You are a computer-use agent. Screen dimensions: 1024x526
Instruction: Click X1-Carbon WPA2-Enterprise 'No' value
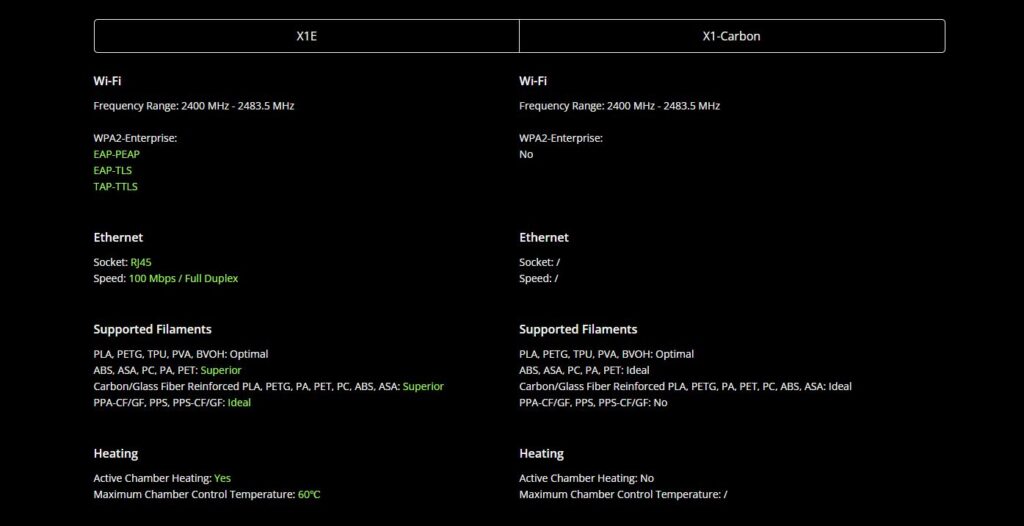(526, 154)
